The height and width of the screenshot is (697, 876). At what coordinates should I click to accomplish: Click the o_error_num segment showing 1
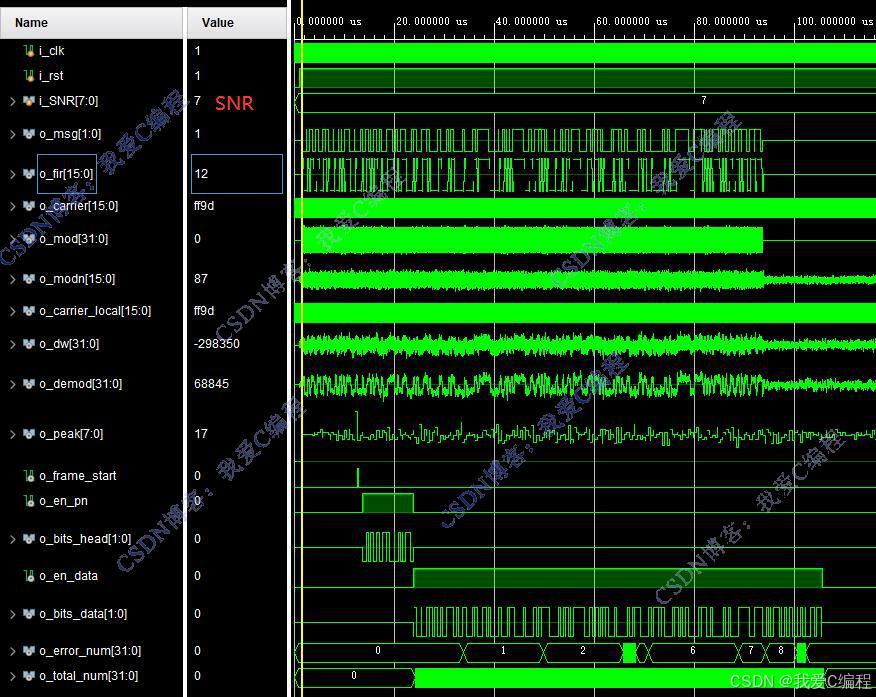coord(503,651)
